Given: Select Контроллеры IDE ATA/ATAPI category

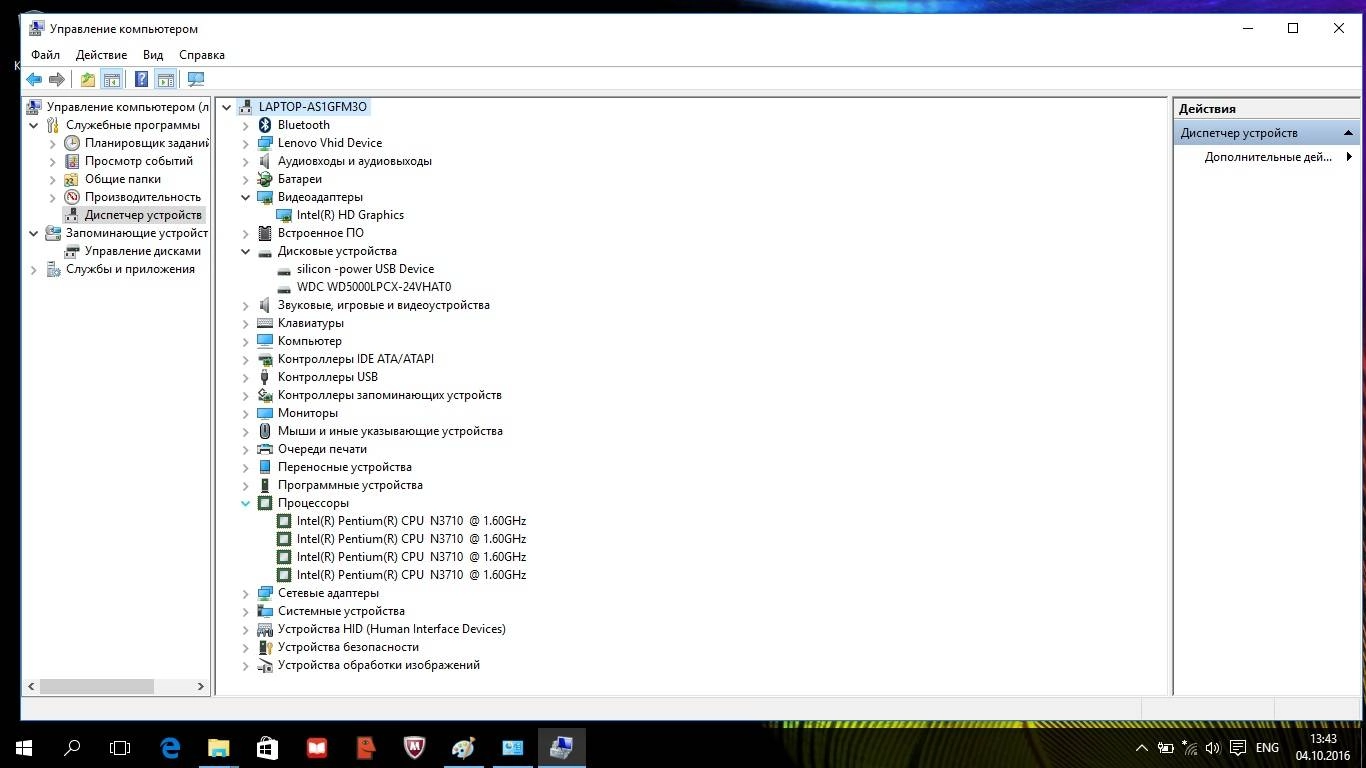Looking at the screenshot, I should (356, 359).
